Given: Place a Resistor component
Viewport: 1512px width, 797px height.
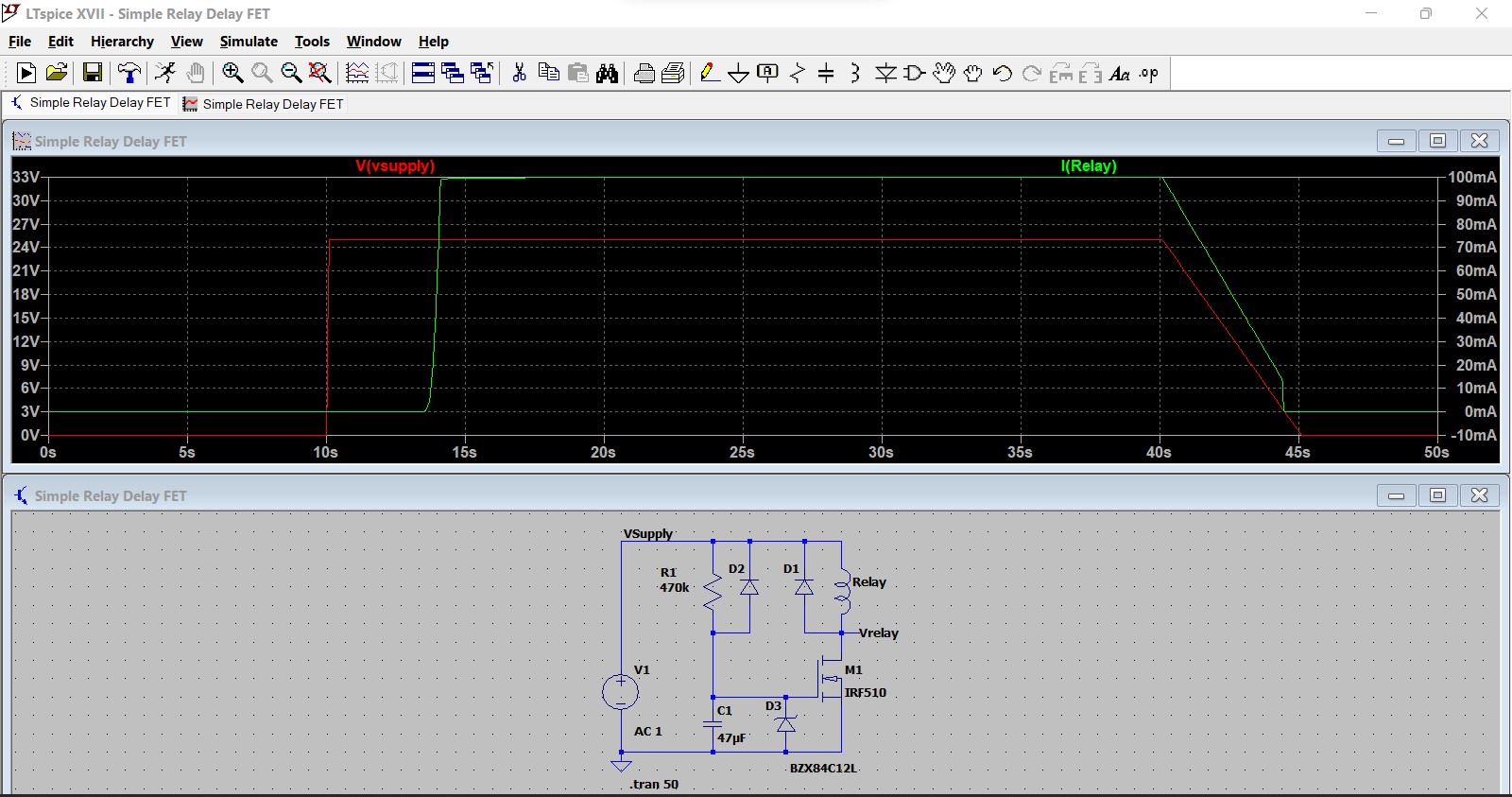Looking at the screenshot, I should tap(798, 73).
